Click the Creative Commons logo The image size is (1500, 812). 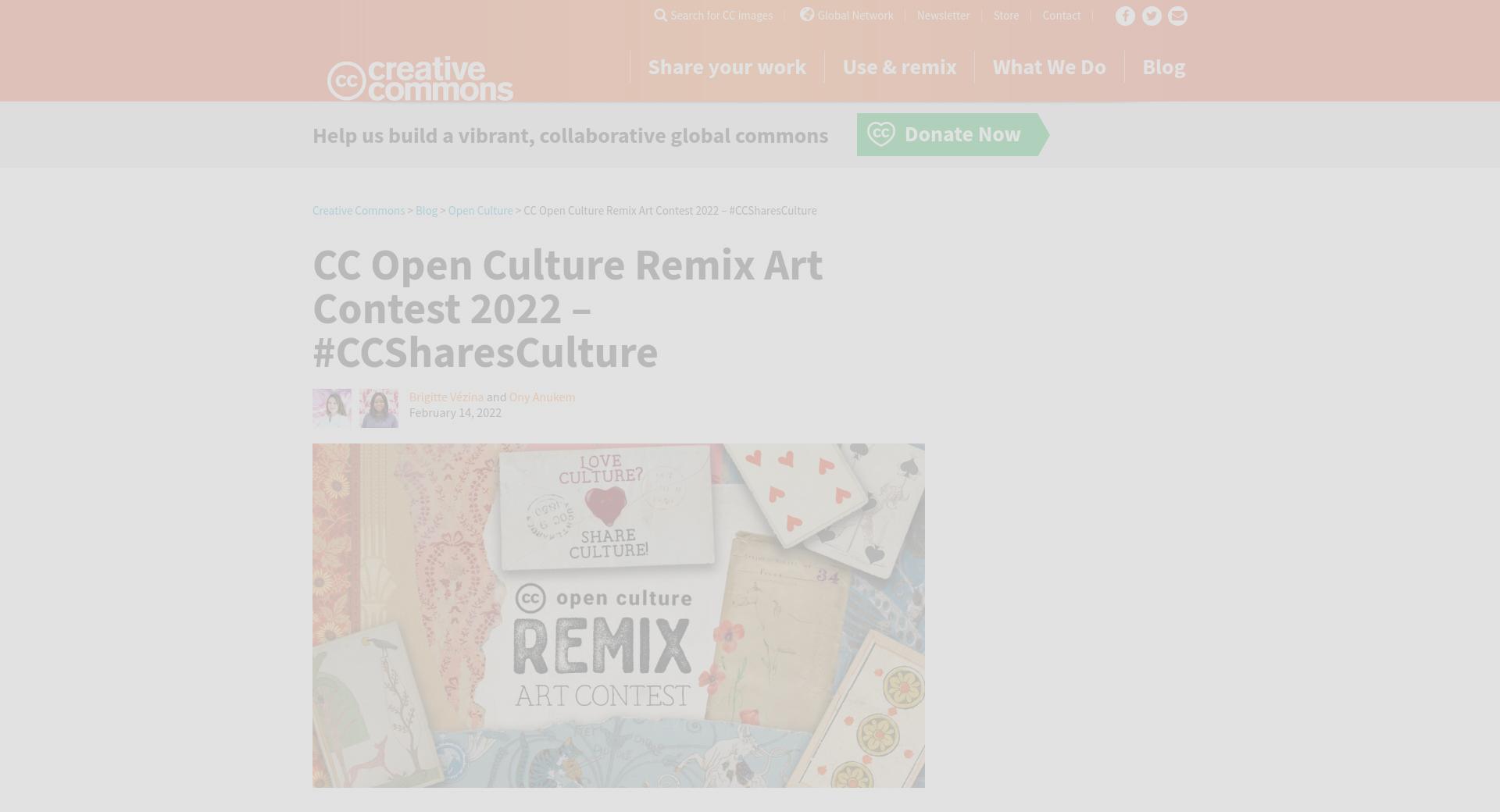[420, 79]
